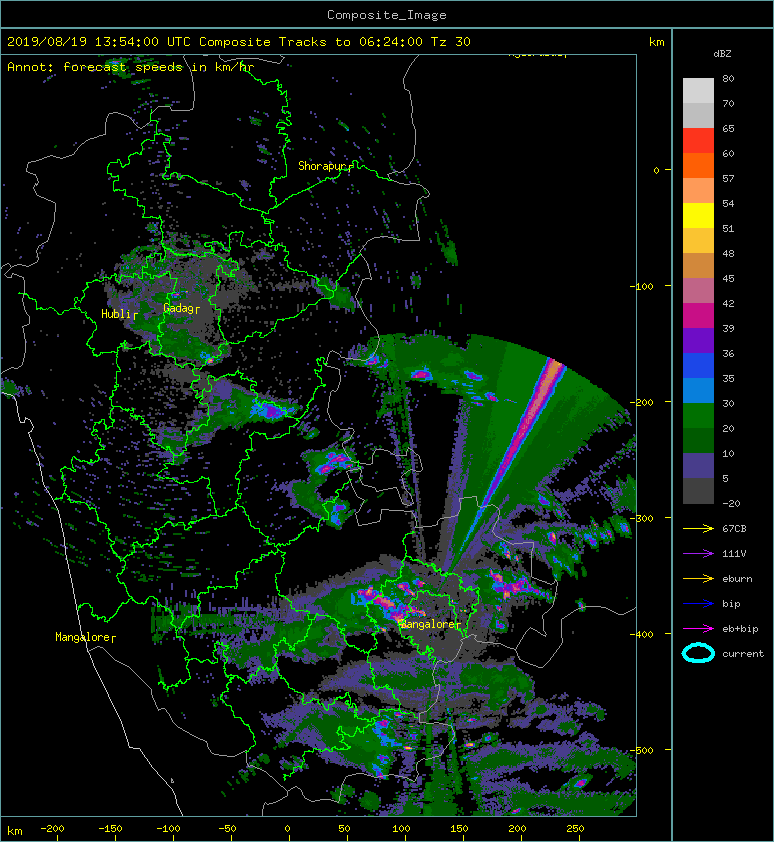Click the Hubli city label

[x=115, y=314]
